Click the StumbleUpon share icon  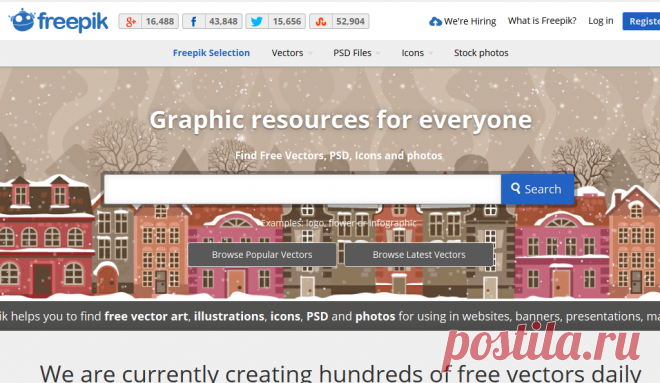tap(321, 21)
